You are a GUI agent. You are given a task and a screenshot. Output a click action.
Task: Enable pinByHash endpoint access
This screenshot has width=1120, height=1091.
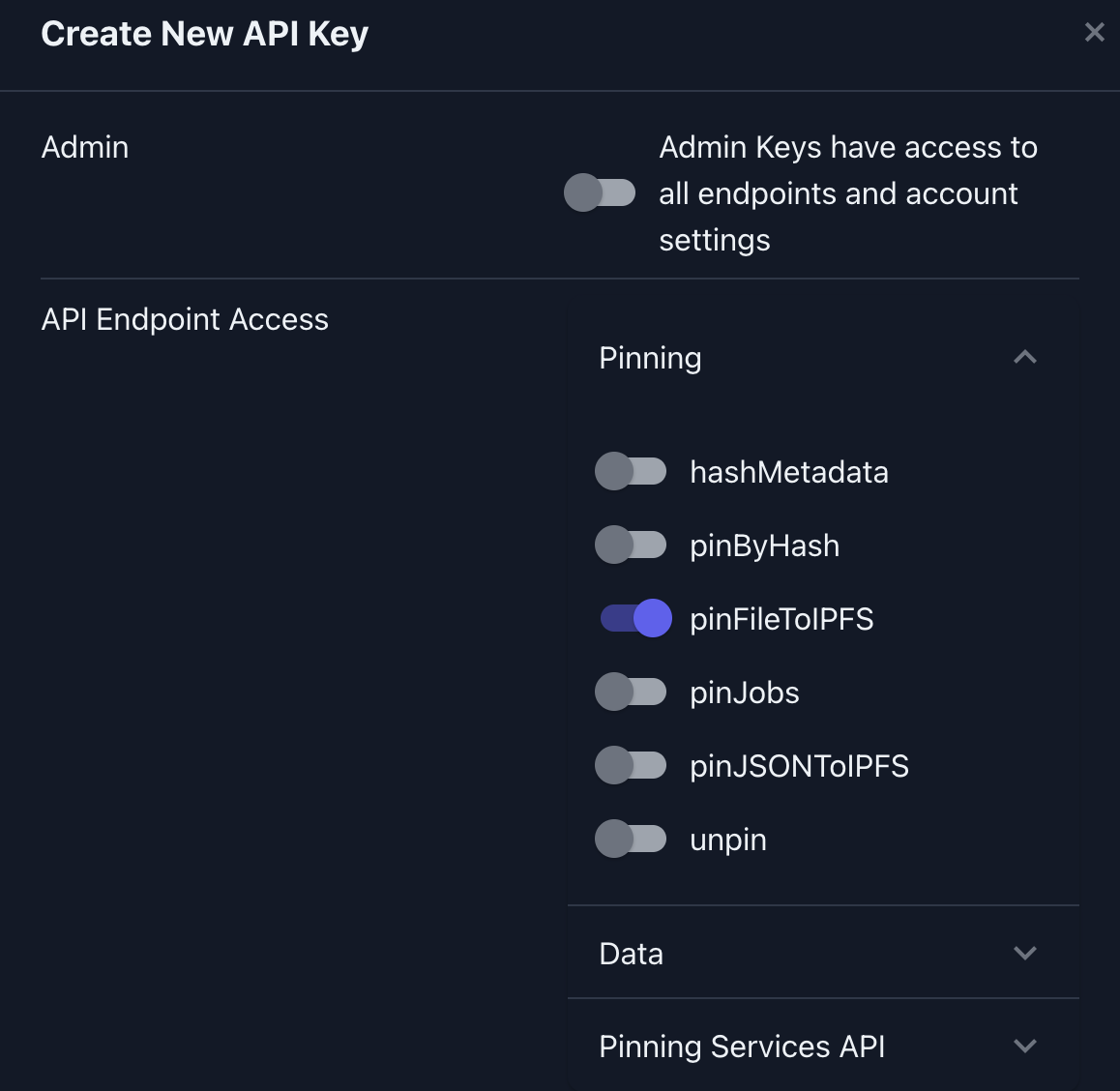point(631,545)
